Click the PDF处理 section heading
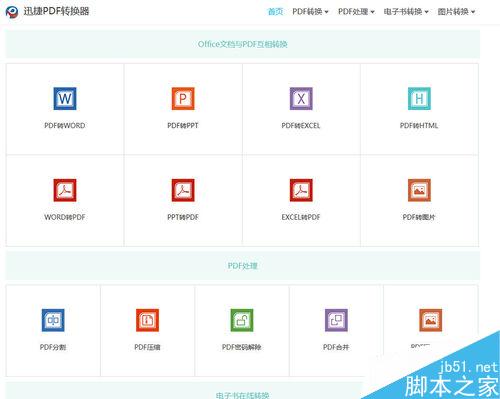The image size is (500, 399). [243, 266]
